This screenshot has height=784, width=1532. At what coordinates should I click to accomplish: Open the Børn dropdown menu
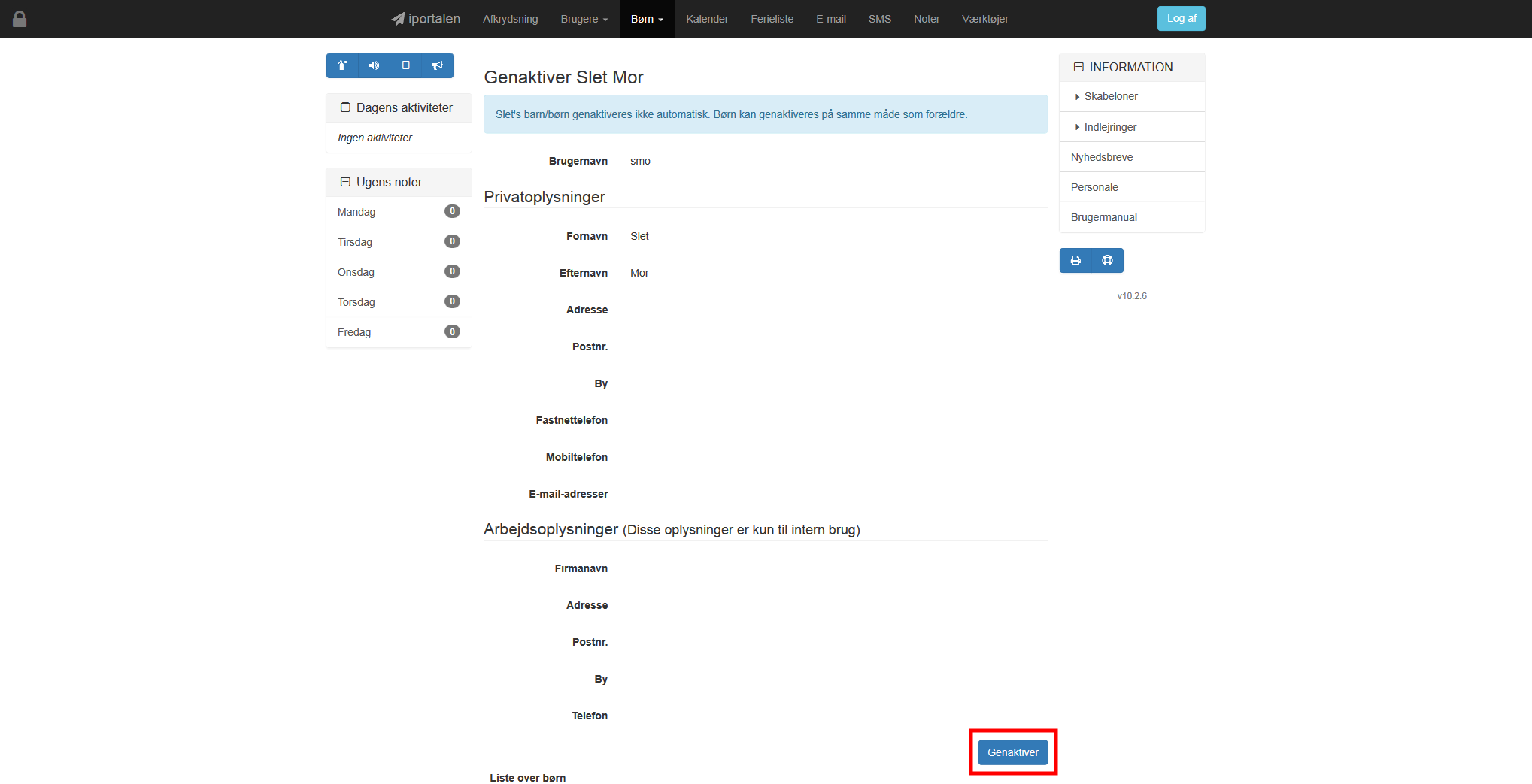pyautogui.click(x=647, y=19)
